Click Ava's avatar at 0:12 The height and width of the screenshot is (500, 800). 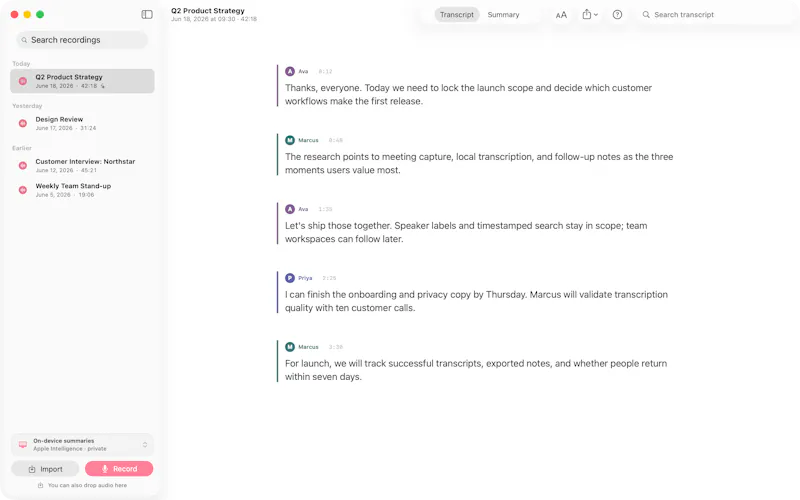point(290,71)
